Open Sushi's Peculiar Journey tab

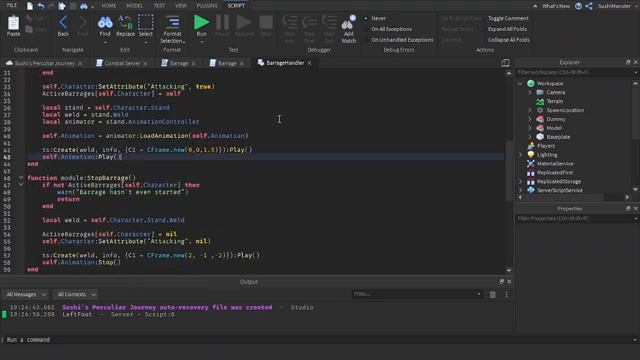(x=44, y=63)
